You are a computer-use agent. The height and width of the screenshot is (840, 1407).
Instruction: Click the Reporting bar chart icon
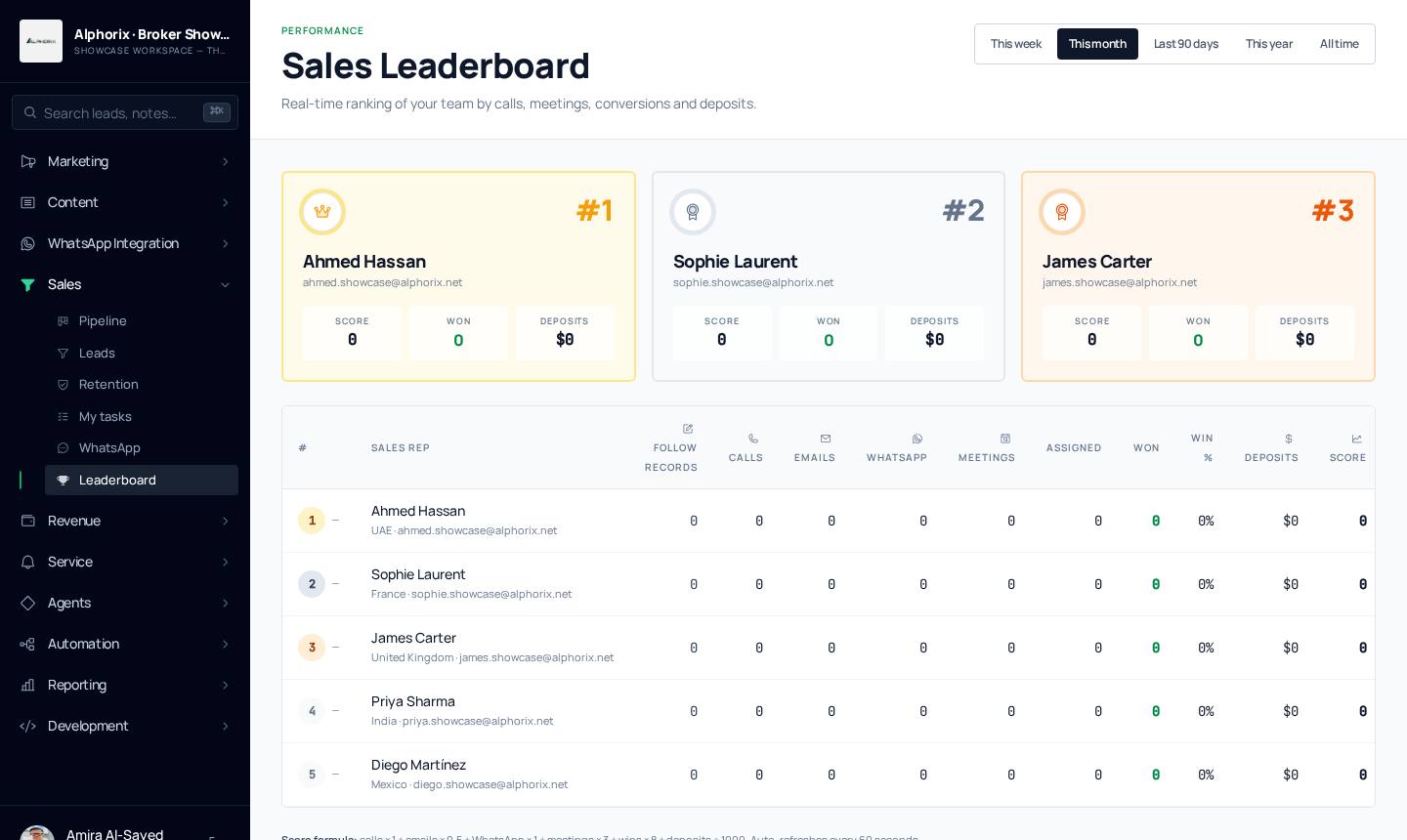pos(28,685)
